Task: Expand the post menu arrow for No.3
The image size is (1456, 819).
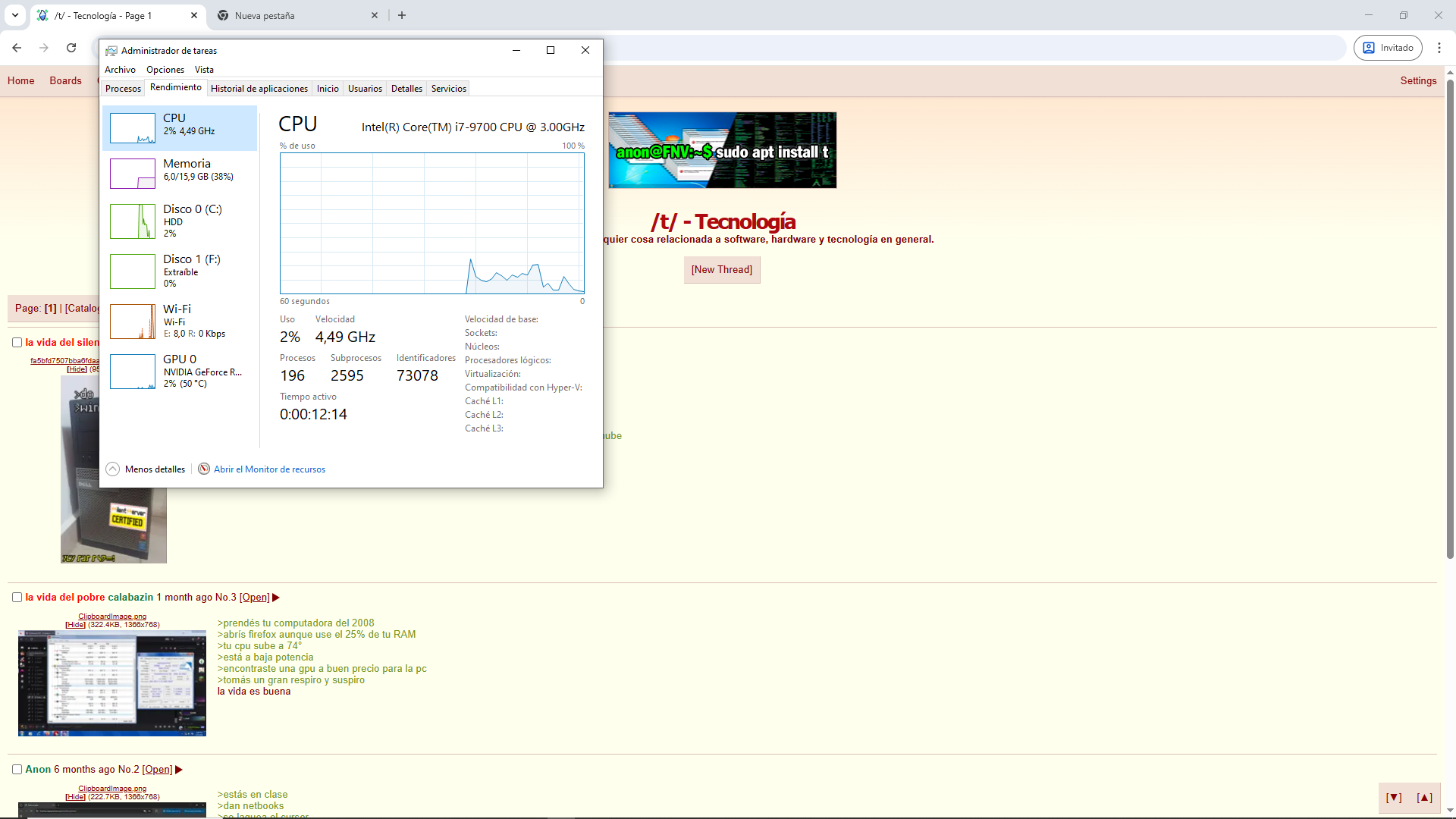Action: [276, 598]
